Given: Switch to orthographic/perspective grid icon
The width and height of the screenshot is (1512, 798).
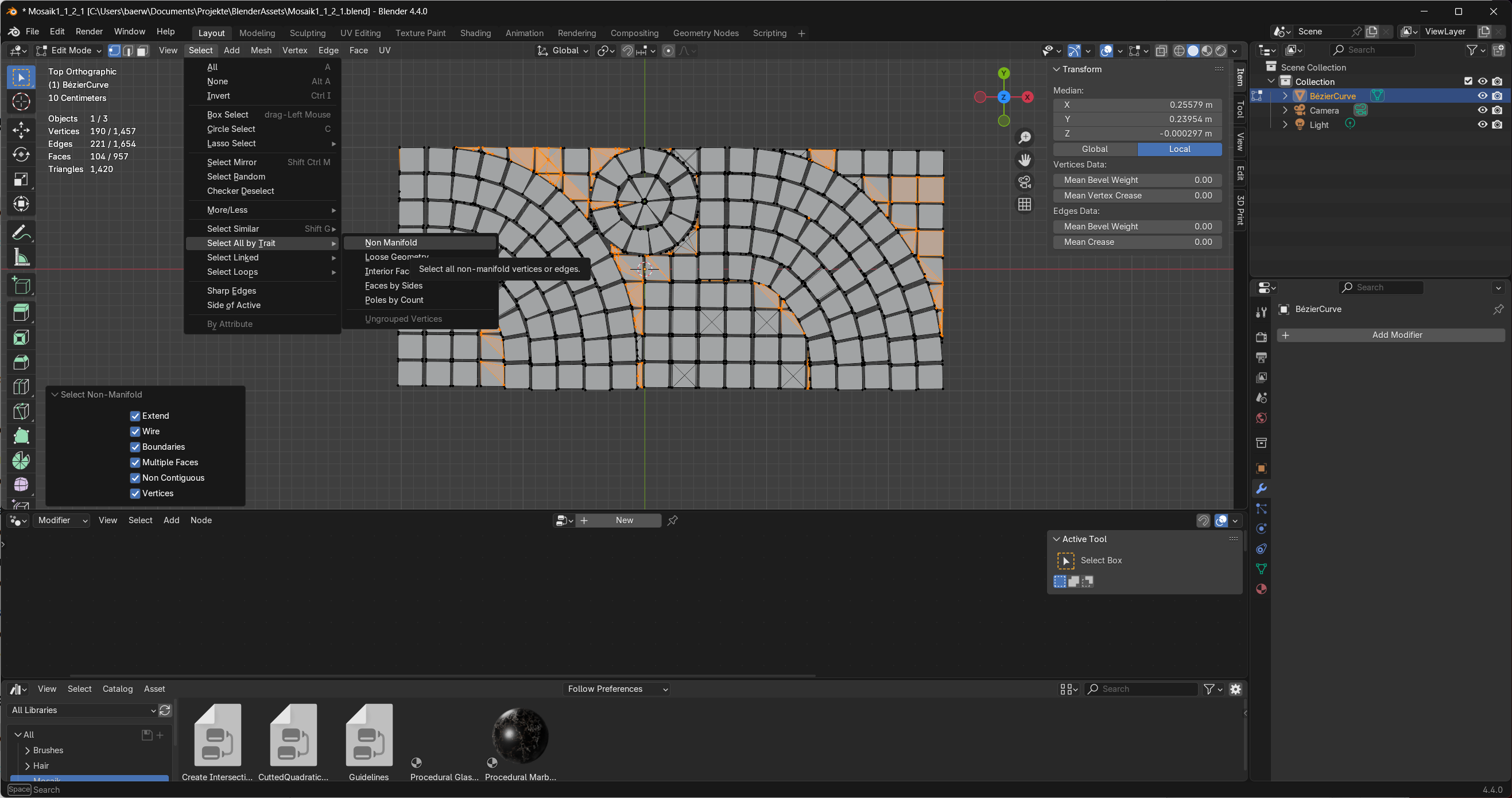Looking at the screenshot, I should (1025, 204).
